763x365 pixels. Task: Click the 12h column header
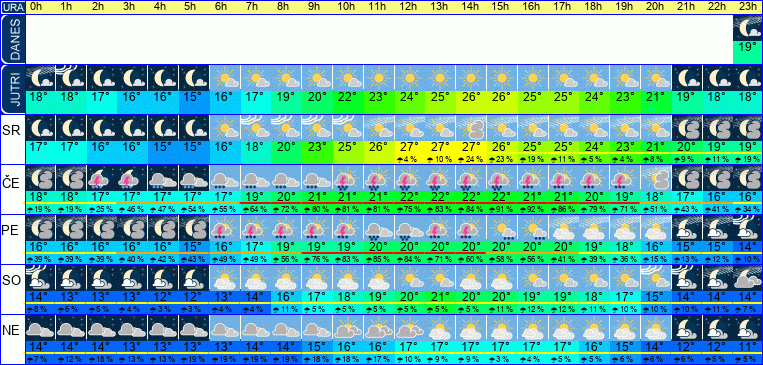[409, 7]
